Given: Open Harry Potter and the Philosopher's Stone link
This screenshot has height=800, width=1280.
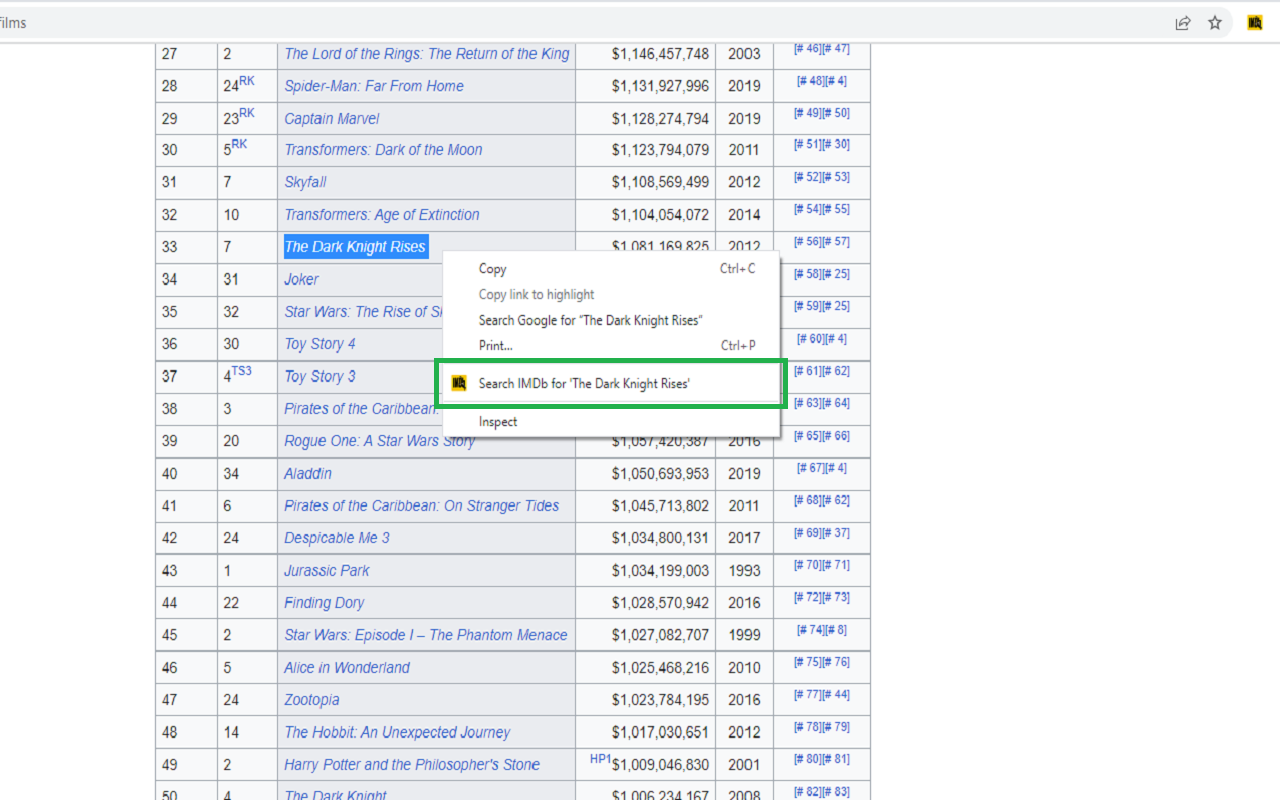Looking at the screenshot, I should pyautogui.click(x=412, y=765).
